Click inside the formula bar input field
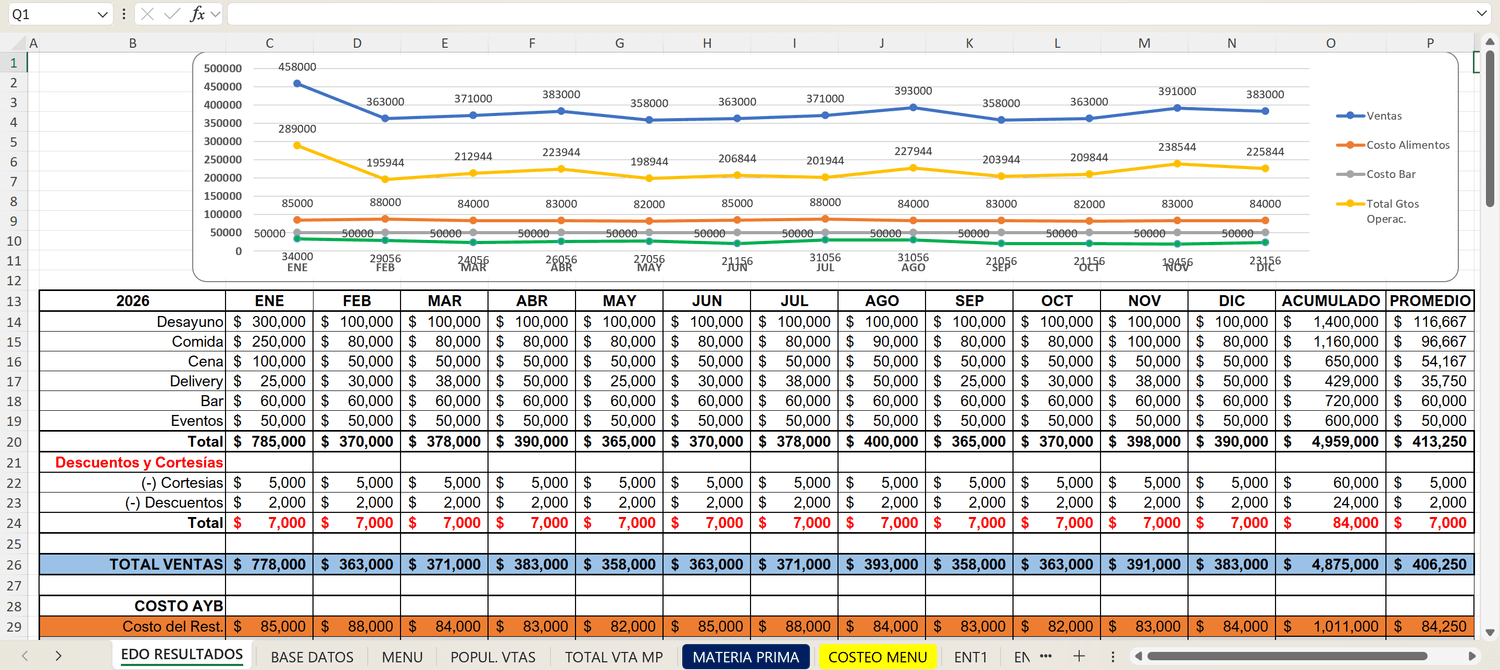 point(850,14)
